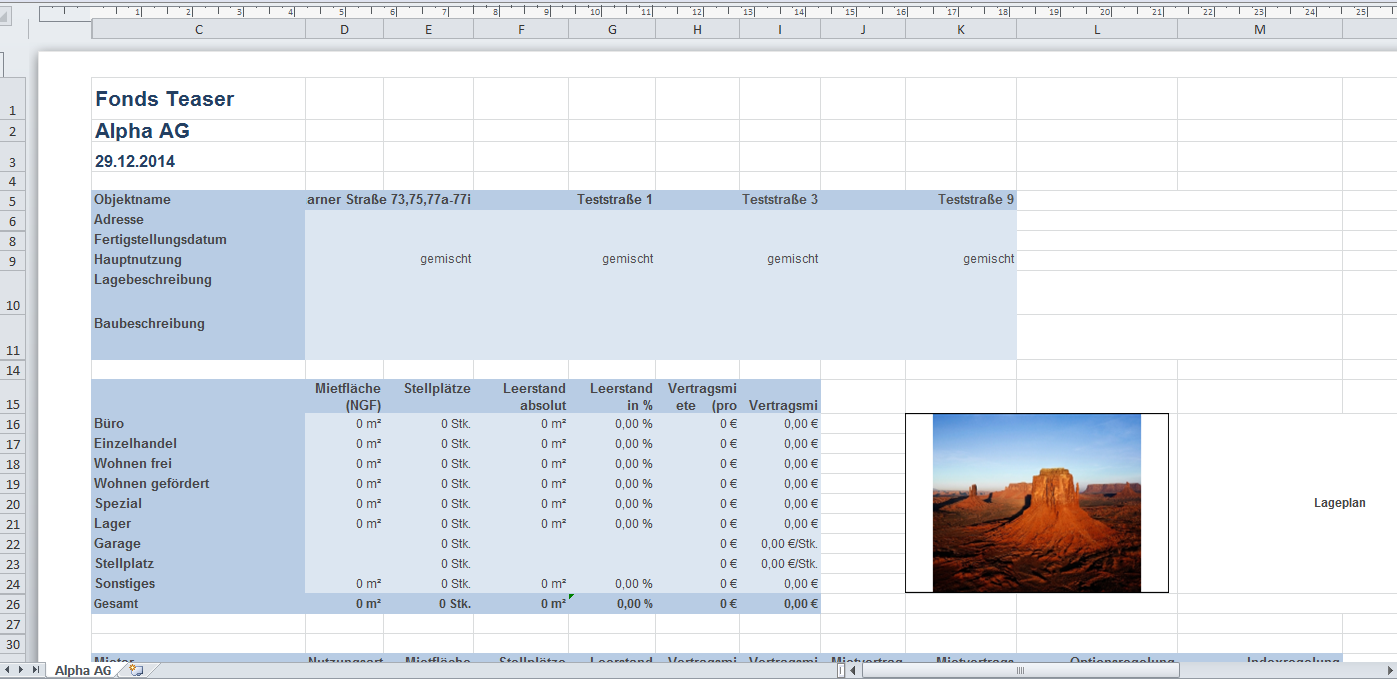This screenshot has height=679, width=1397.
Task: Select the Monument Valley picture
Action: tap(1036, 503)
